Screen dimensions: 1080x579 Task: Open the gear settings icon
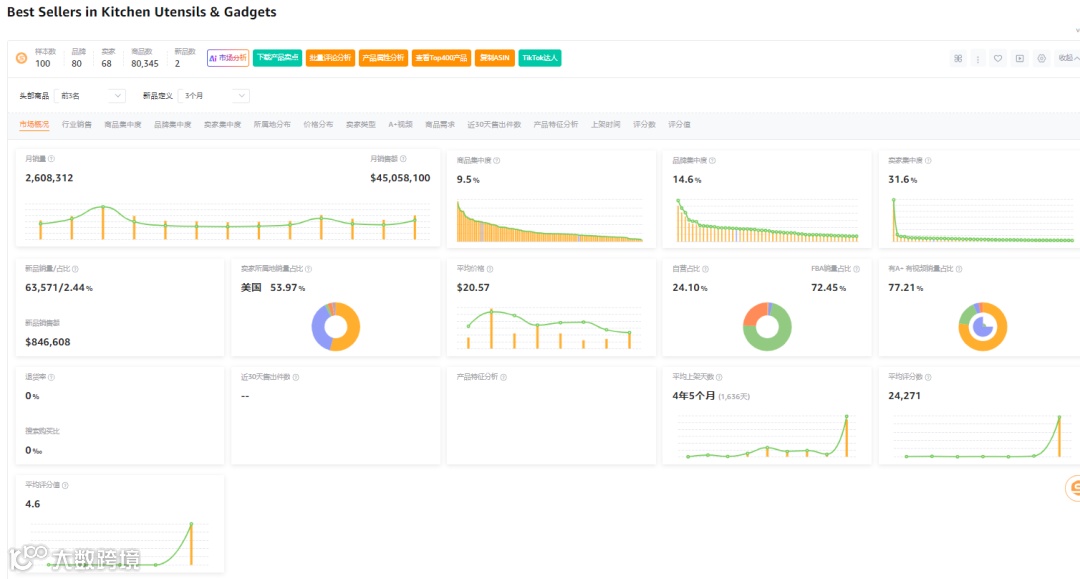pyautogui.click(x=1041, y=59)
